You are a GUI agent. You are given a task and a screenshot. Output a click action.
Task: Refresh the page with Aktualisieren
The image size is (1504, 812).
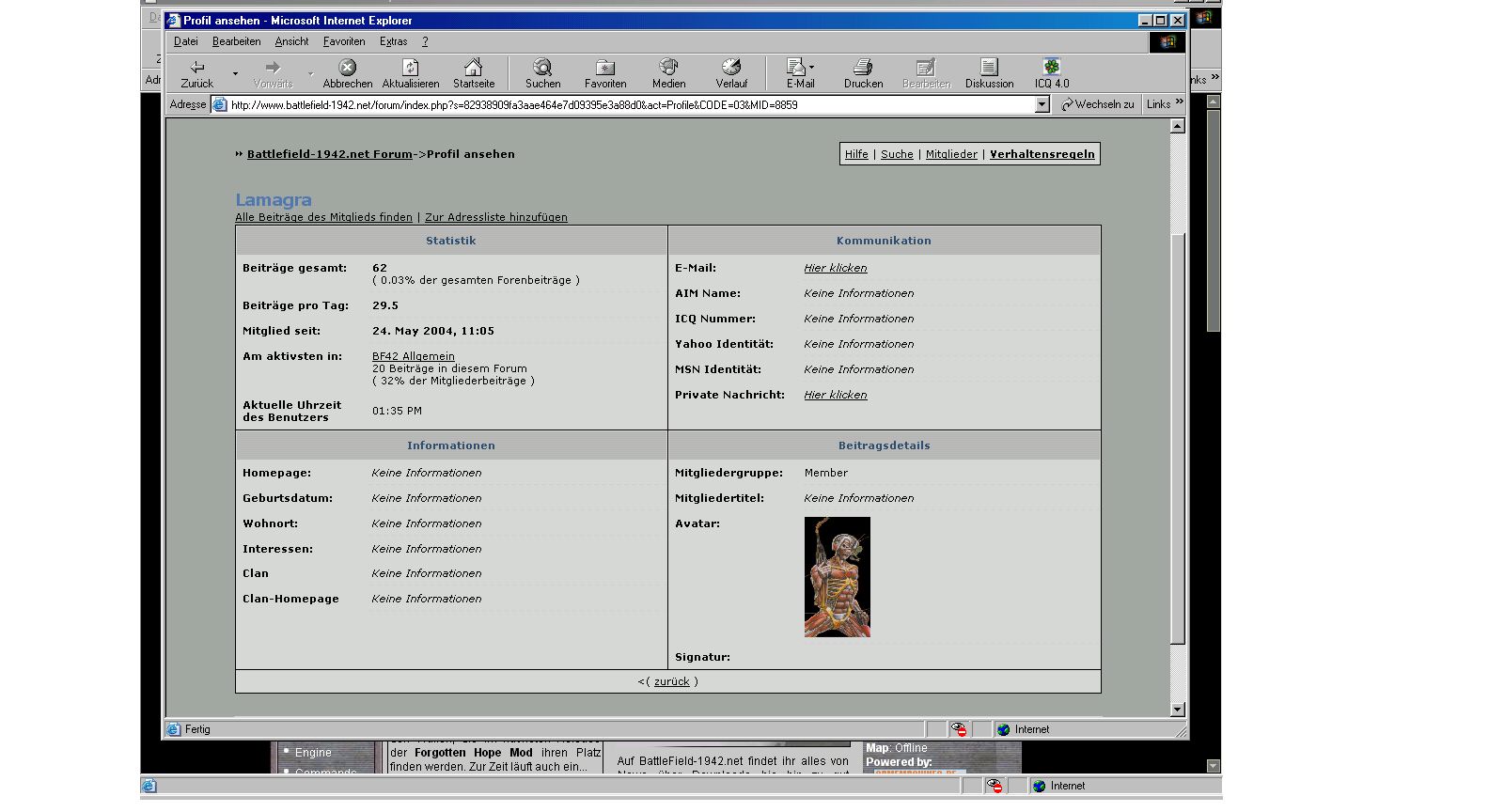411,73
